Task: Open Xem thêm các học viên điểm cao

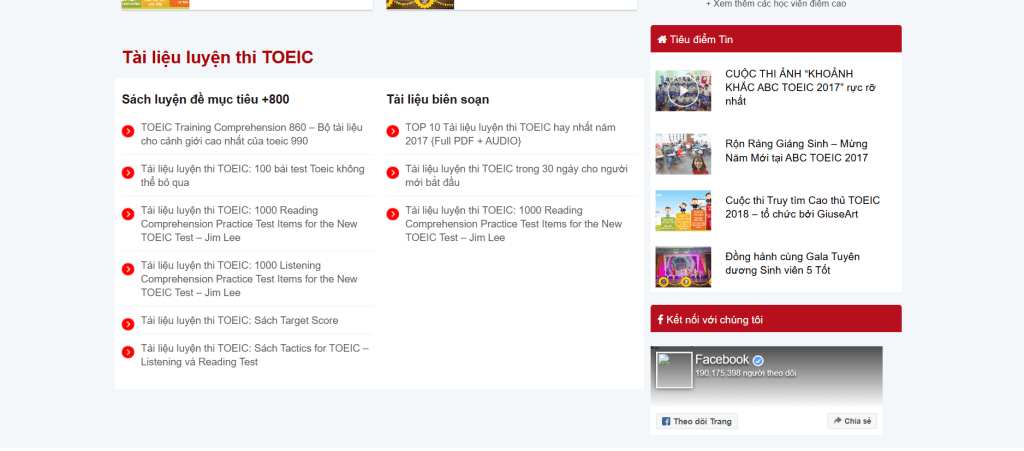Action: tap(776, 5)
